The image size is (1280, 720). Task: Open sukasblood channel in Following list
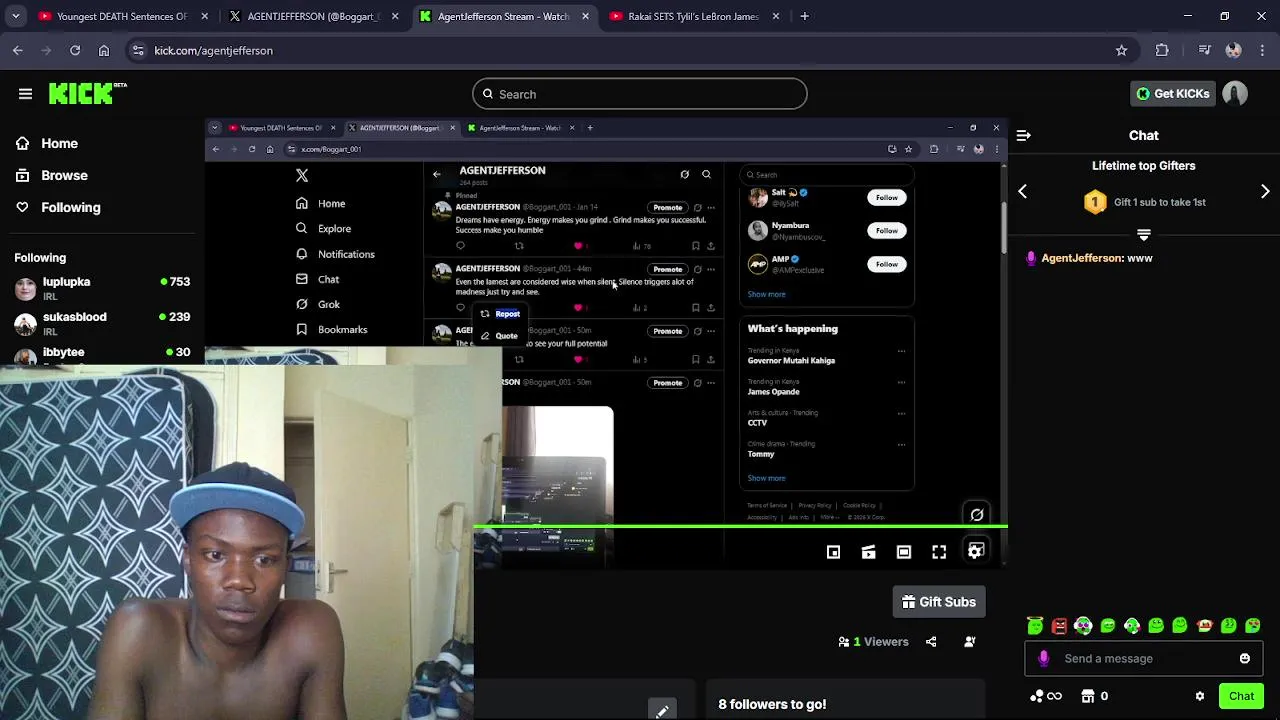pos(102,323)
